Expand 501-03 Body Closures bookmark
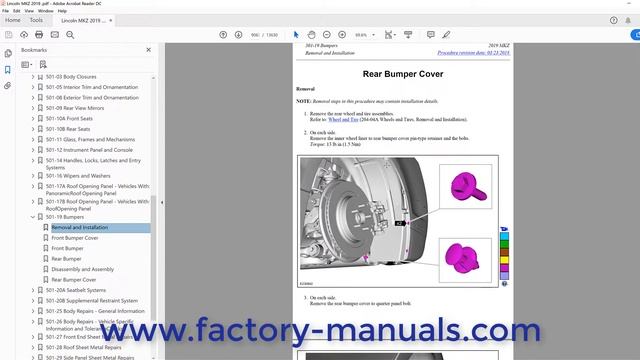The width and height of the screenshot is (640, 360). click(33, 77)
